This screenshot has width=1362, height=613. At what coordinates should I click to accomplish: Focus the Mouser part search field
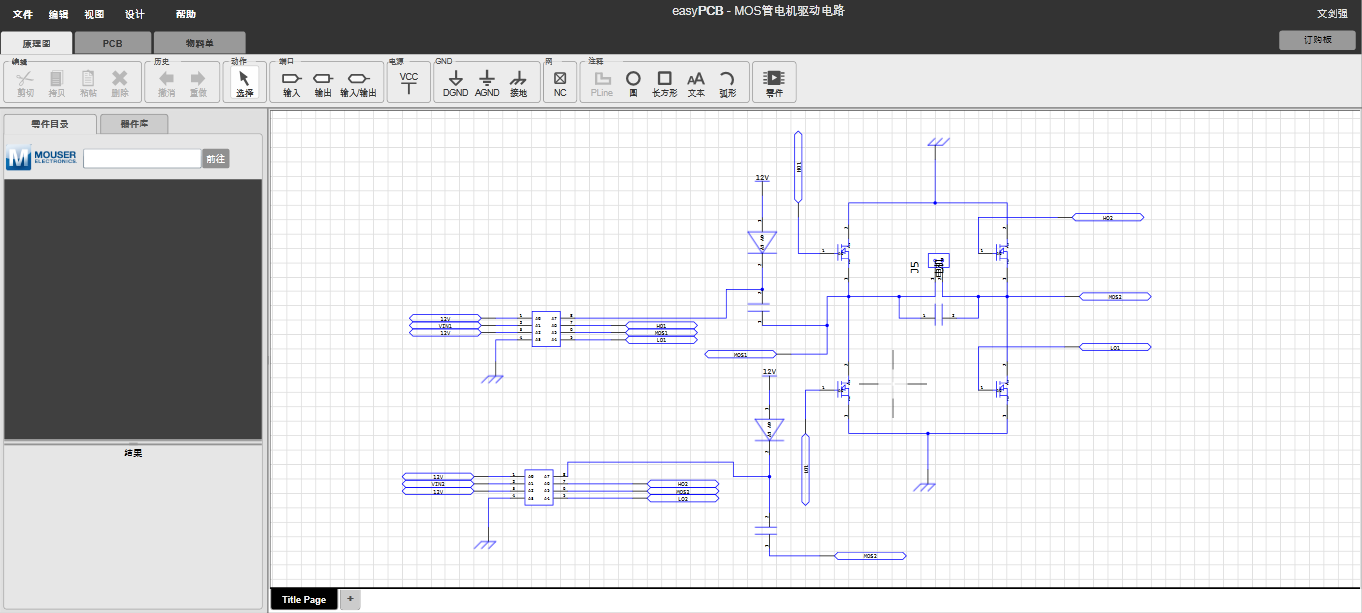[143, 158]
